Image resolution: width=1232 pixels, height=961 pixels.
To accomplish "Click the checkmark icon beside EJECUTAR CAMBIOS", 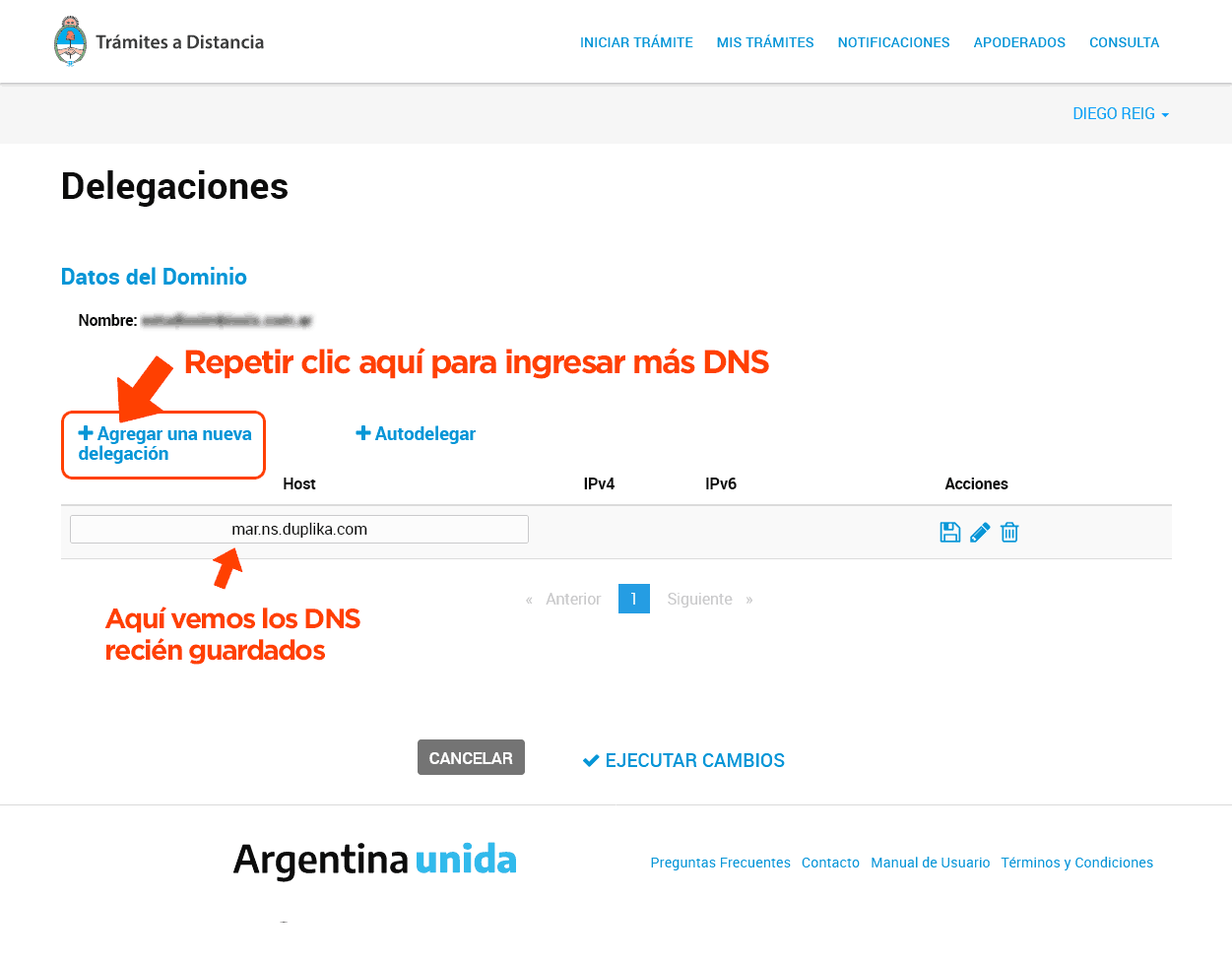I will [591, 759].
